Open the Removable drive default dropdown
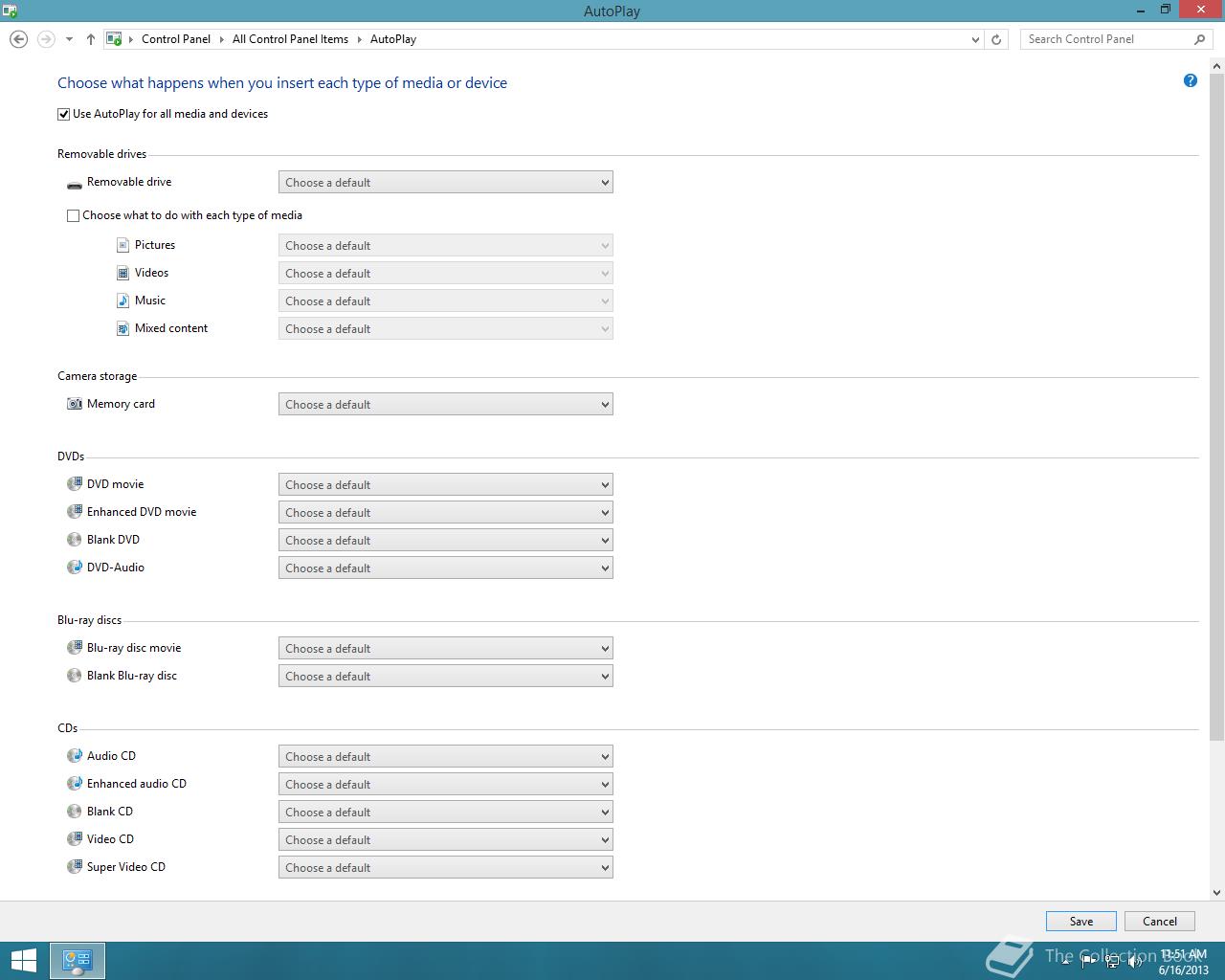Screen dimensions: 1225x980 (446, 182)
